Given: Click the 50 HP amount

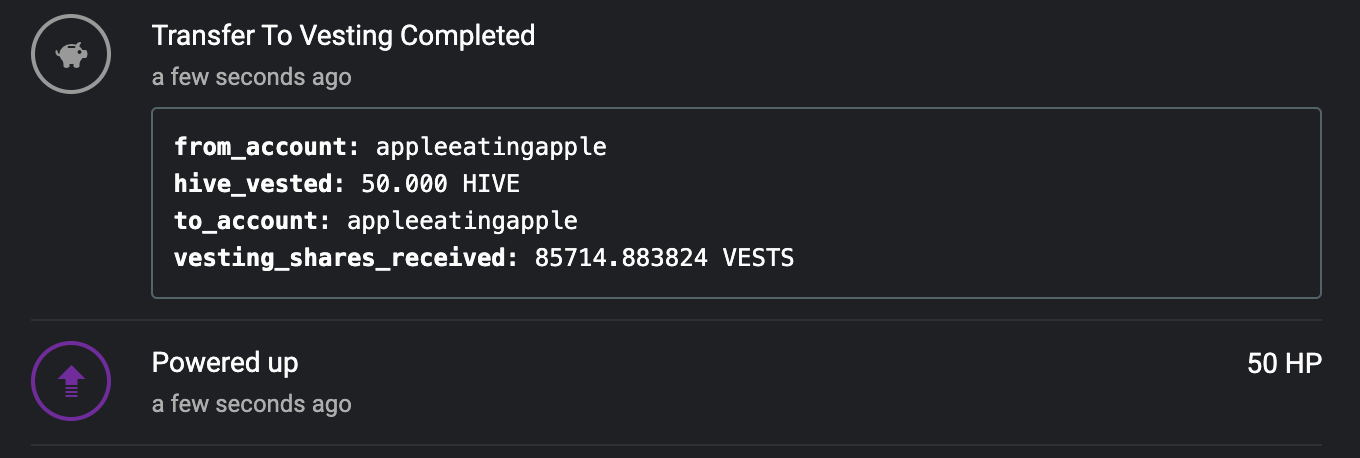Looking at the screenshot, I should [1285, 364].
